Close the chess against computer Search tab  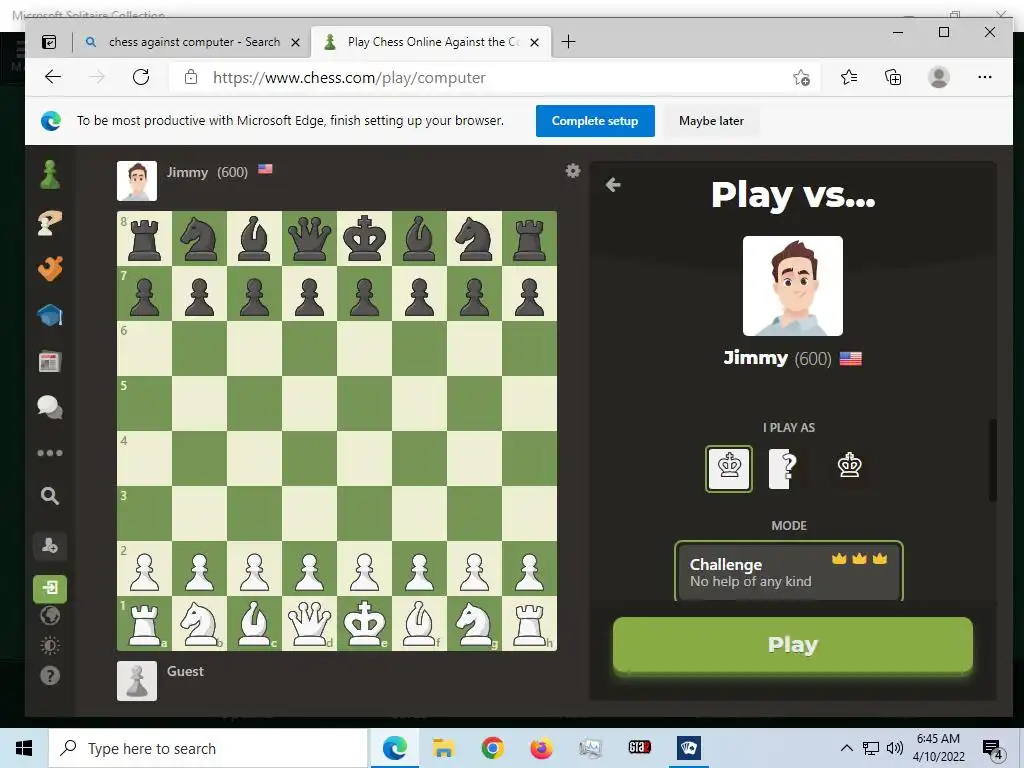coord(295,42)
